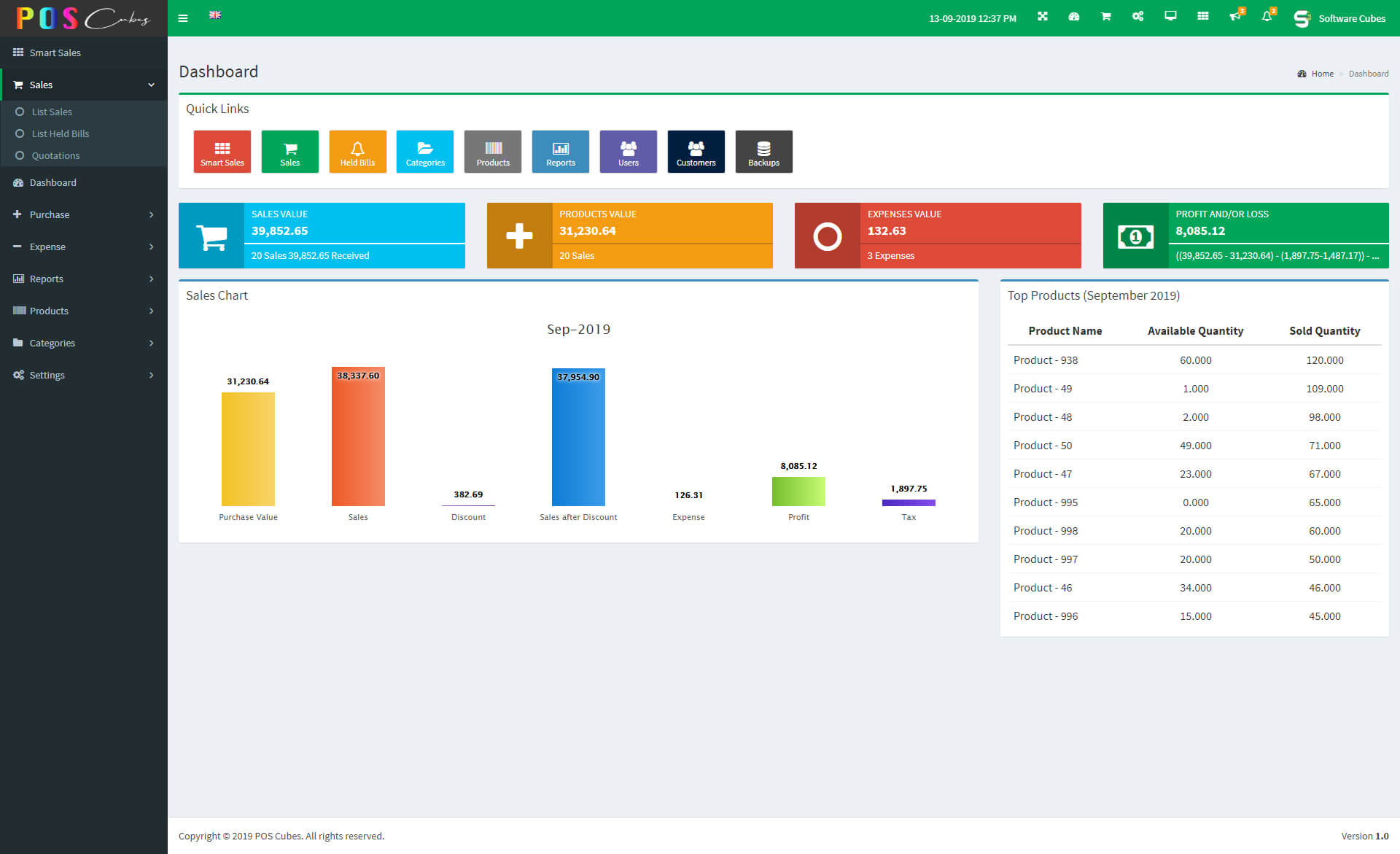Click the fullscreen expand icon in header
The width and height of the screenshot is (1400, 854).
[x=1043, y=17]
